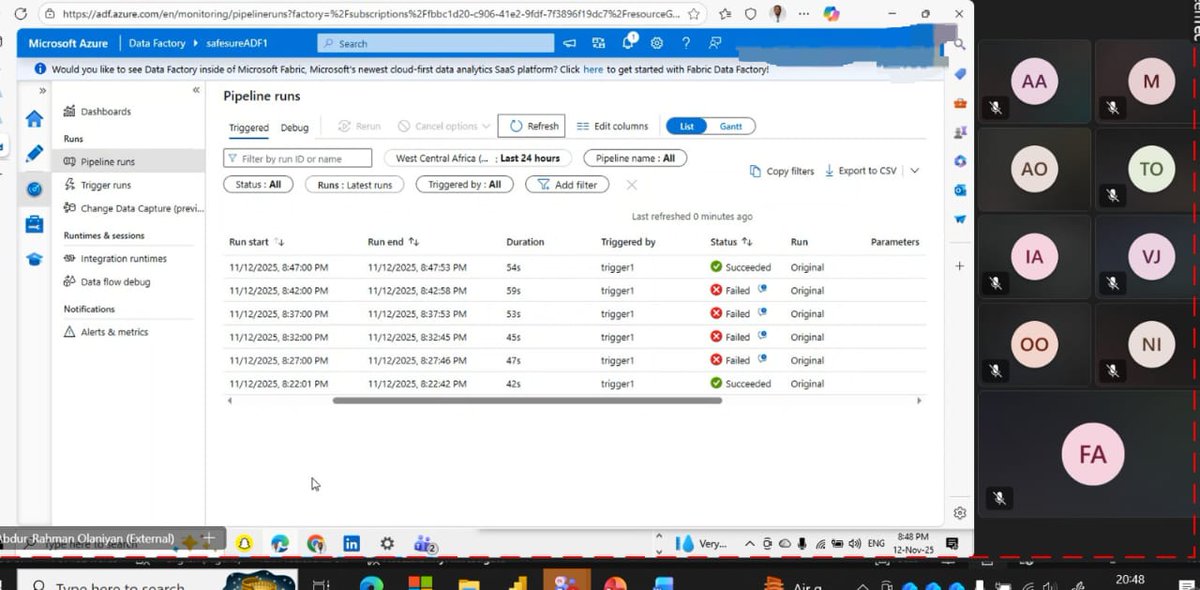Open Azure portal settings gear
Screen dimensions: 1200x590
(656, 43)
